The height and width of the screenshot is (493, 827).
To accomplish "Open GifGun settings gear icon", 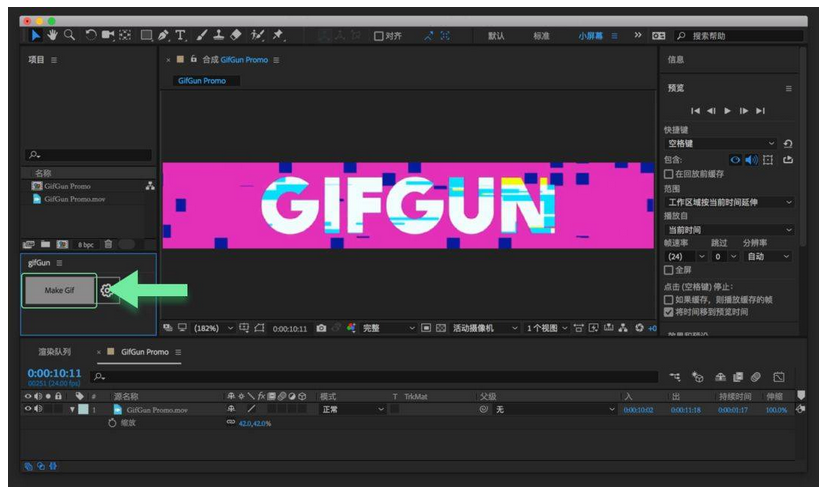I will (x=107, y=291).
